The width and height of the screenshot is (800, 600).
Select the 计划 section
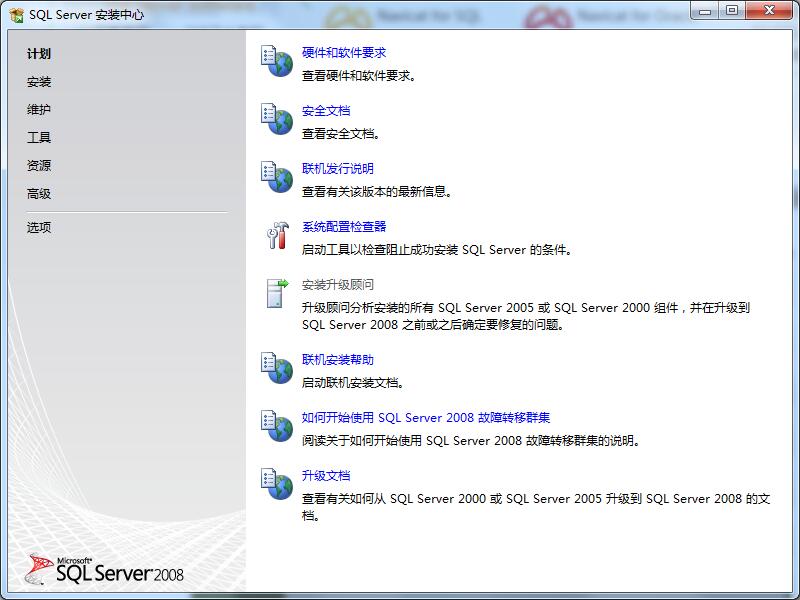click(x=38, y=53)
